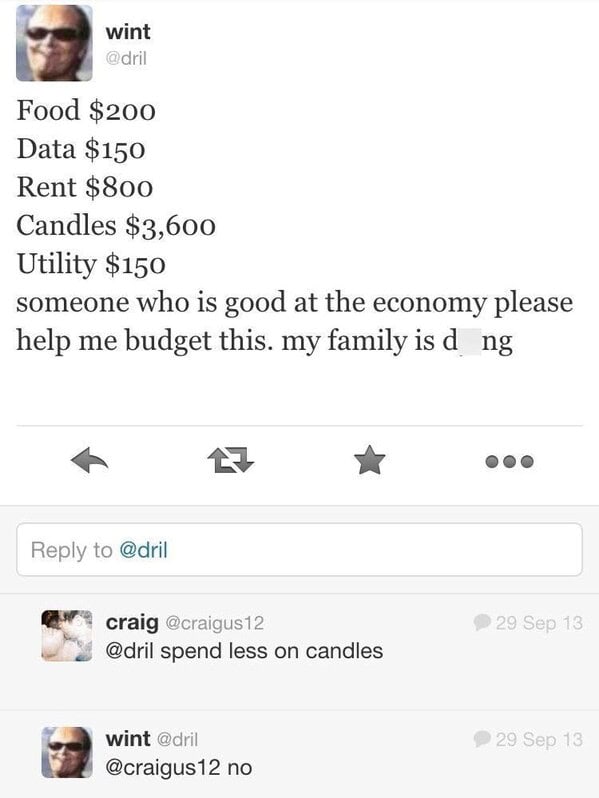Image resolution: width=599 pixels, height=798 pixels.
Task: Focus the Reply to @dril field
Action: [299, 550]
